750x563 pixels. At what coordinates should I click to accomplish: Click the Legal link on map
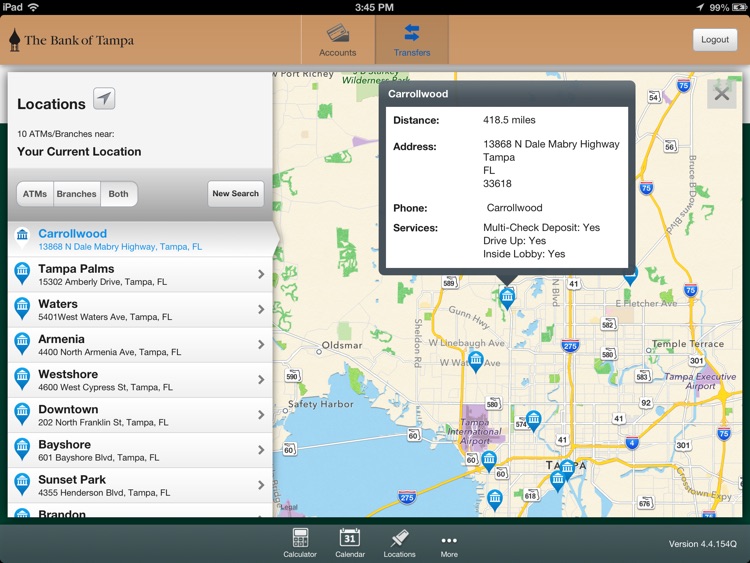point(289,507)
